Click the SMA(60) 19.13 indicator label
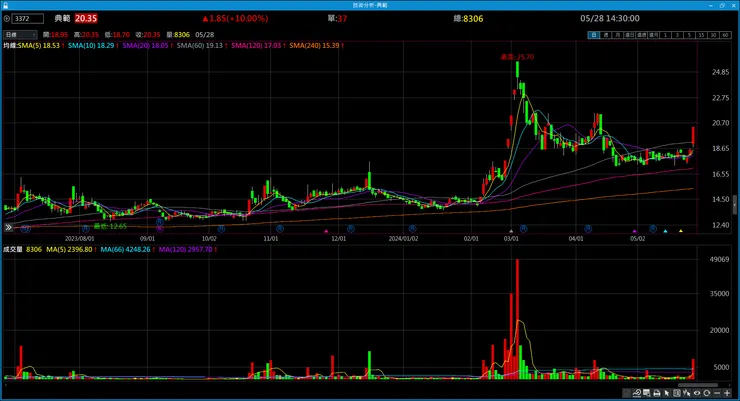 coord(200,46)
